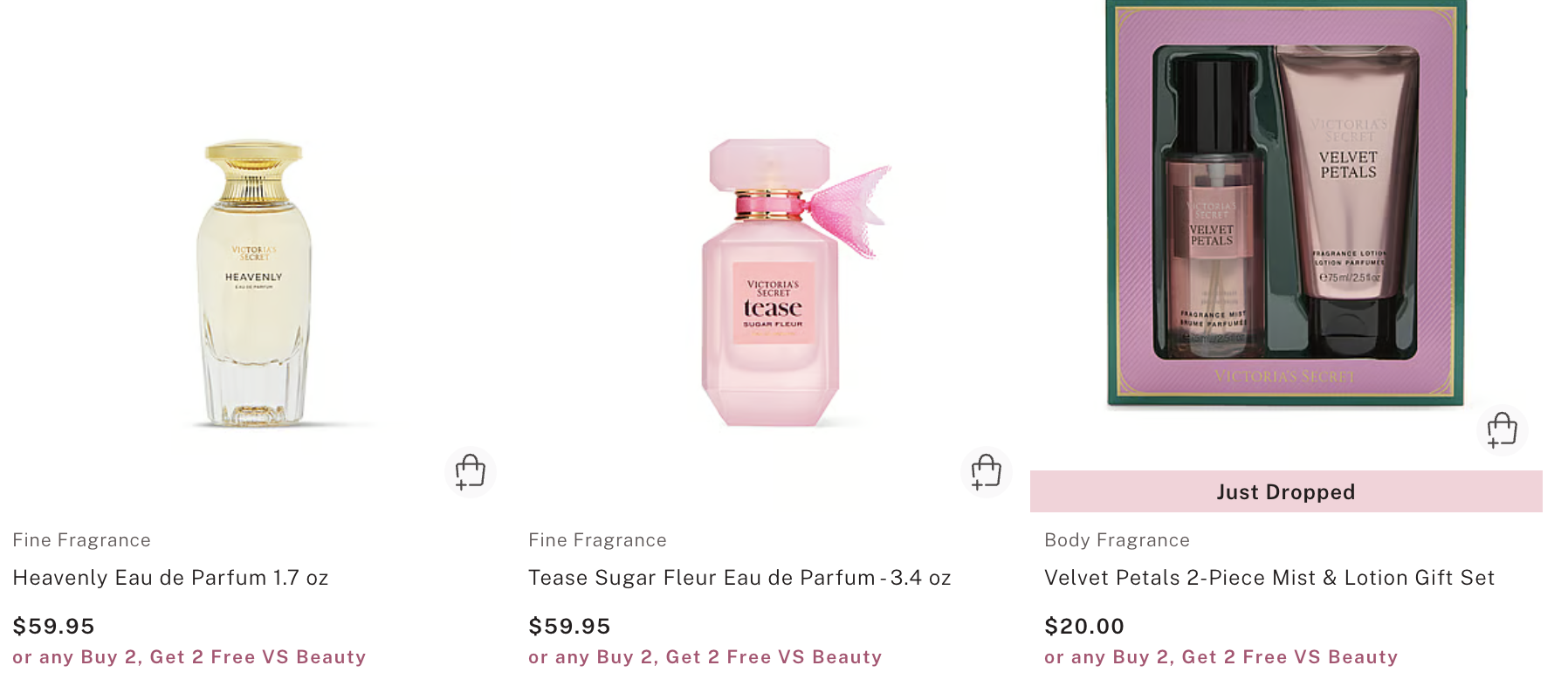Click the Buy 2, Get 2 Free offer under Heavenly
The width and height of the screenshot is (1568, 686).
189,657
